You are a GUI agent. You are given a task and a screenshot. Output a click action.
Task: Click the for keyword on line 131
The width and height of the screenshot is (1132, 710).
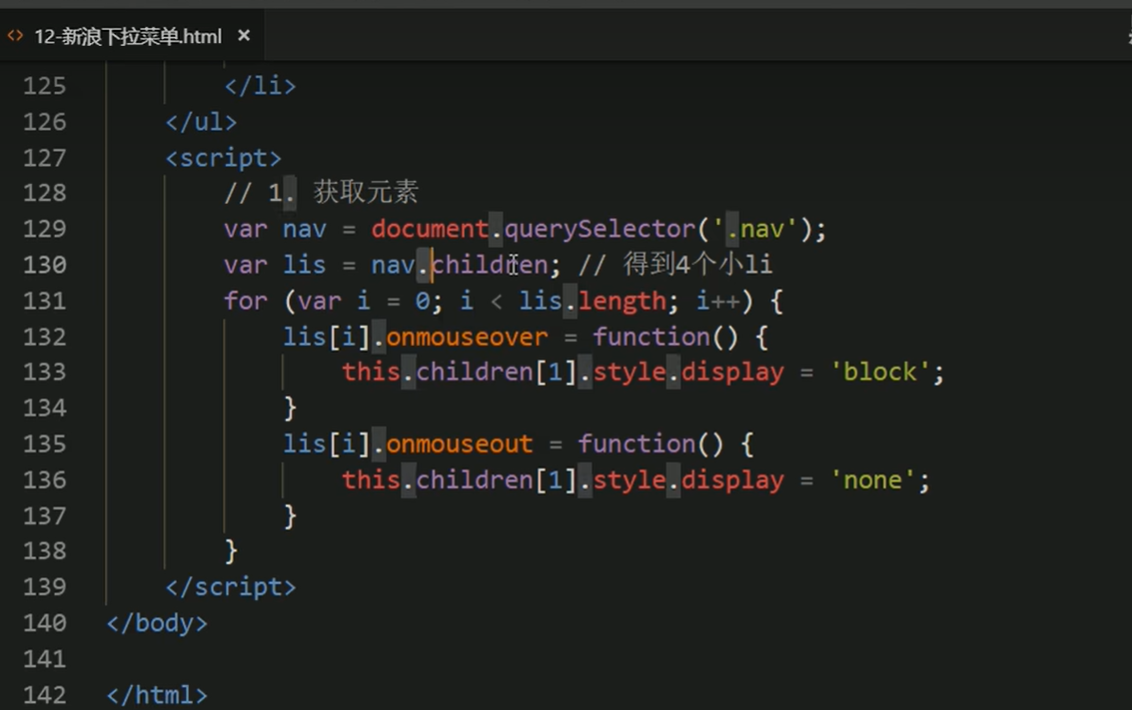coord(245,300)
